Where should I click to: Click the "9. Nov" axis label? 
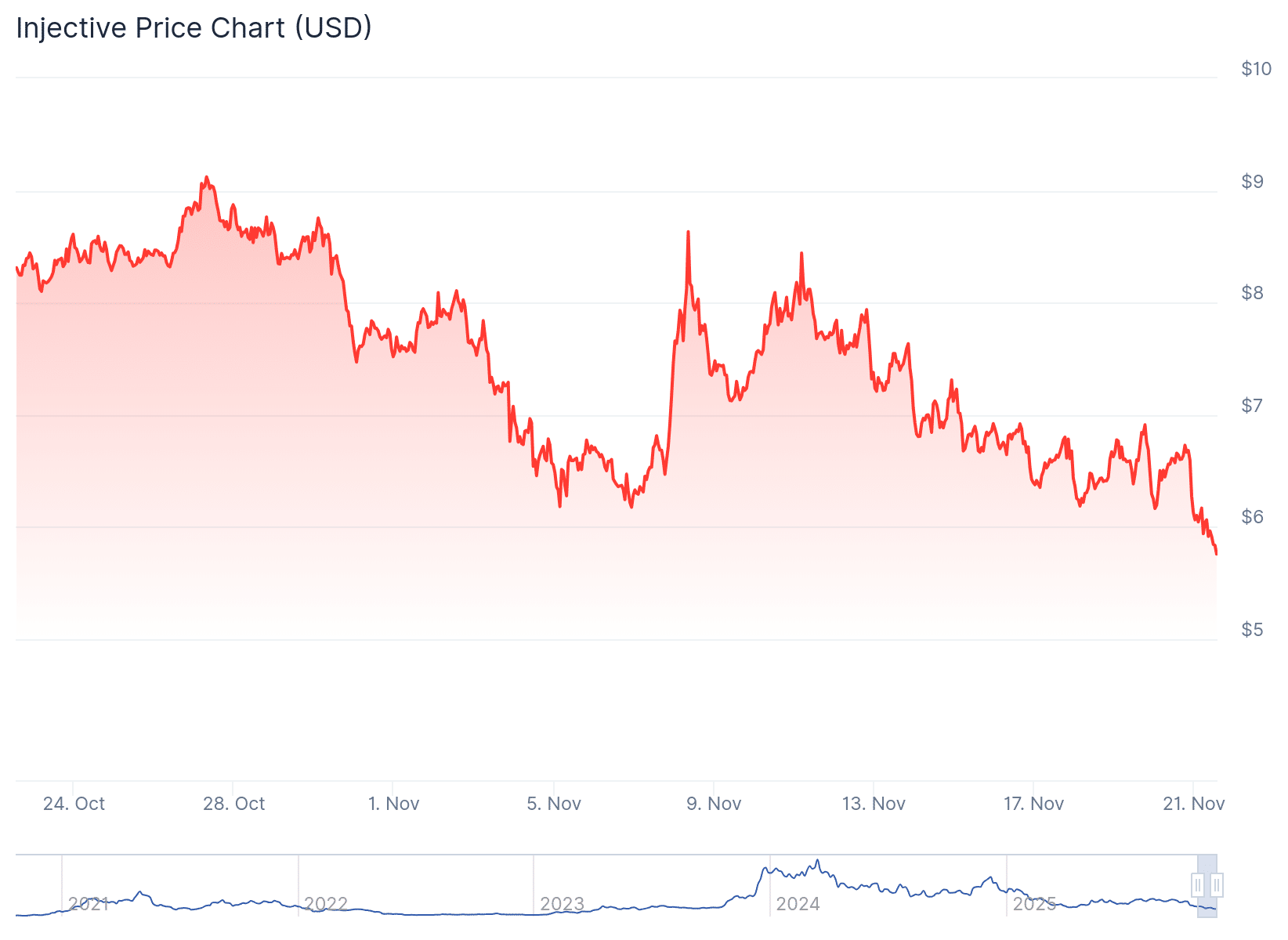click(715, 803)
